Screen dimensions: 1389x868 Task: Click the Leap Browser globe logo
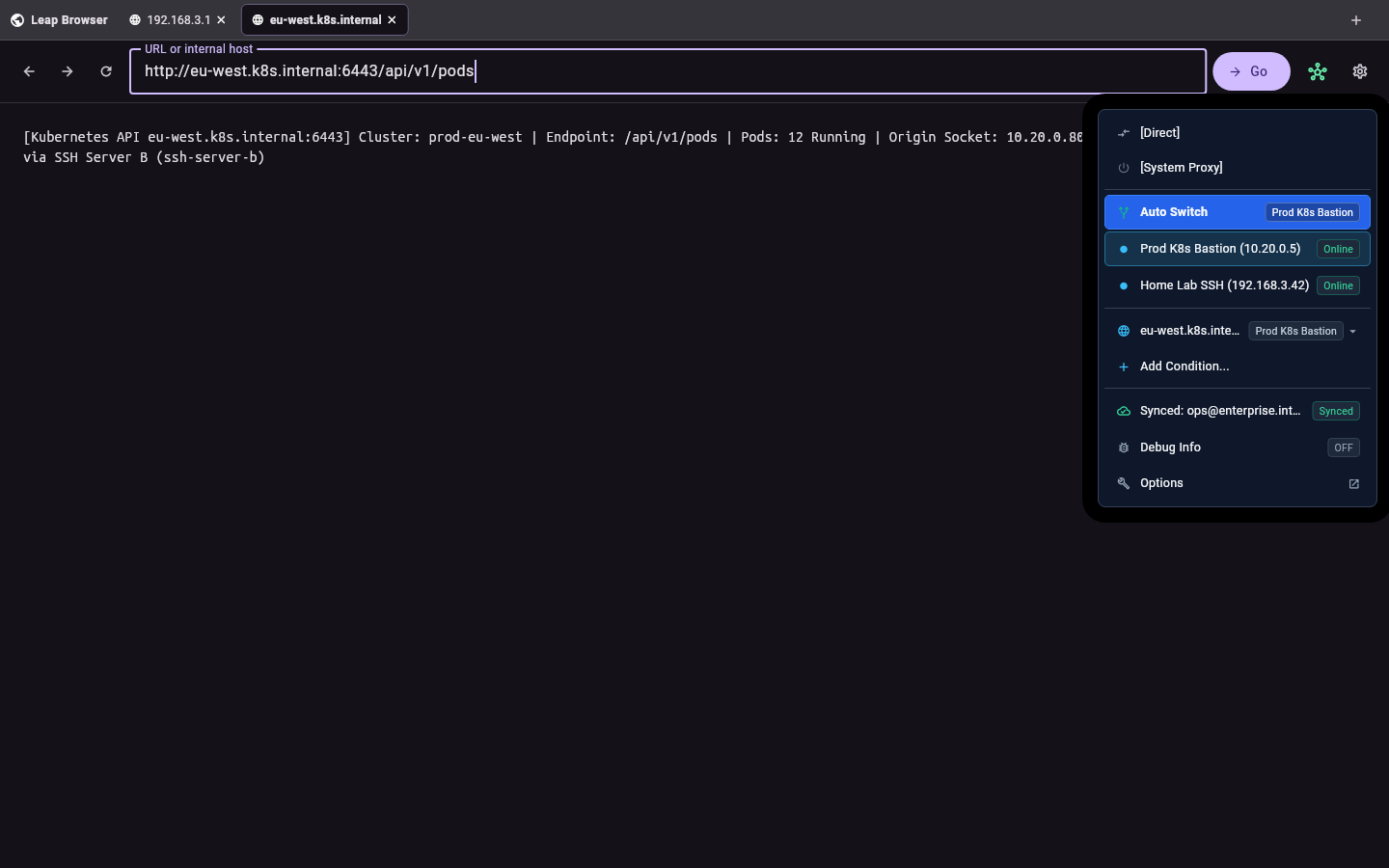(x=17, y=19)
